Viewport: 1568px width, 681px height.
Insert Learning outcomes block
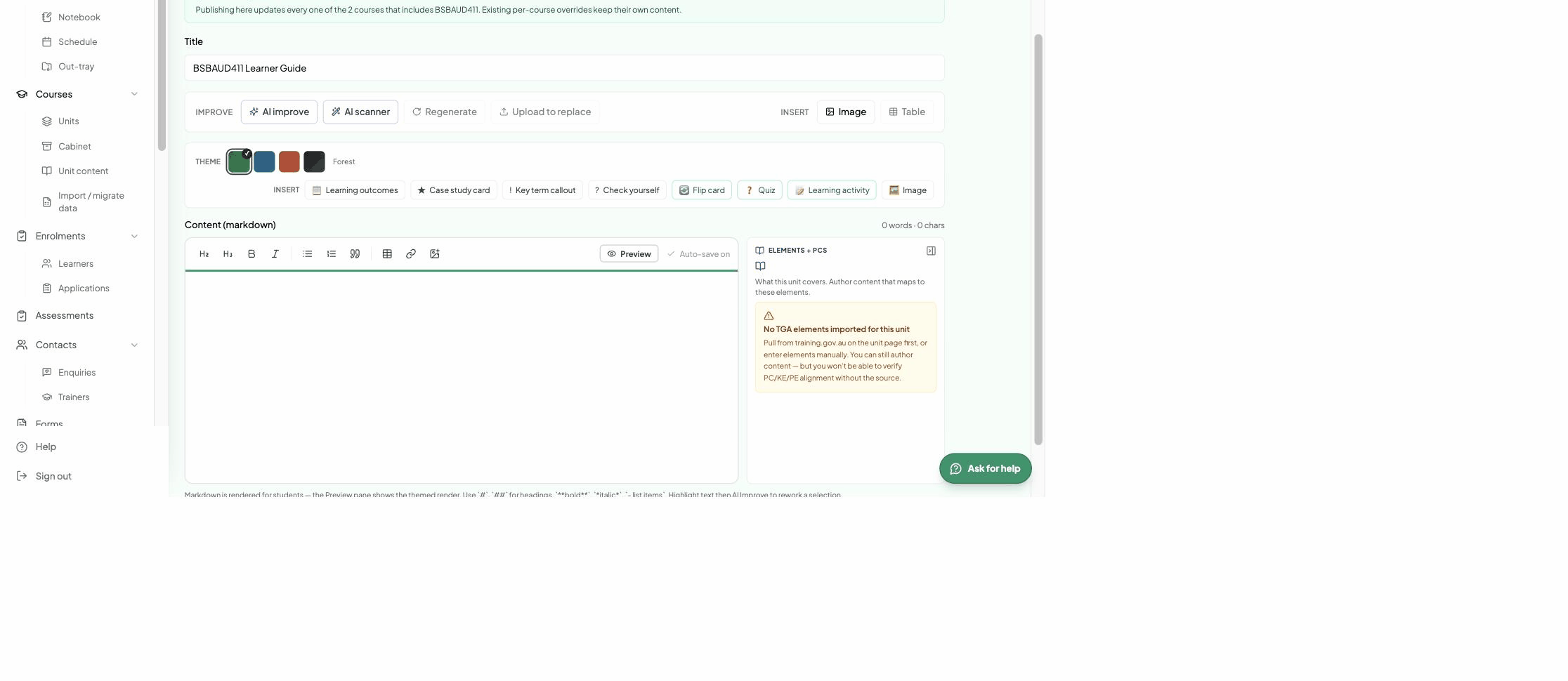point(355,190)
